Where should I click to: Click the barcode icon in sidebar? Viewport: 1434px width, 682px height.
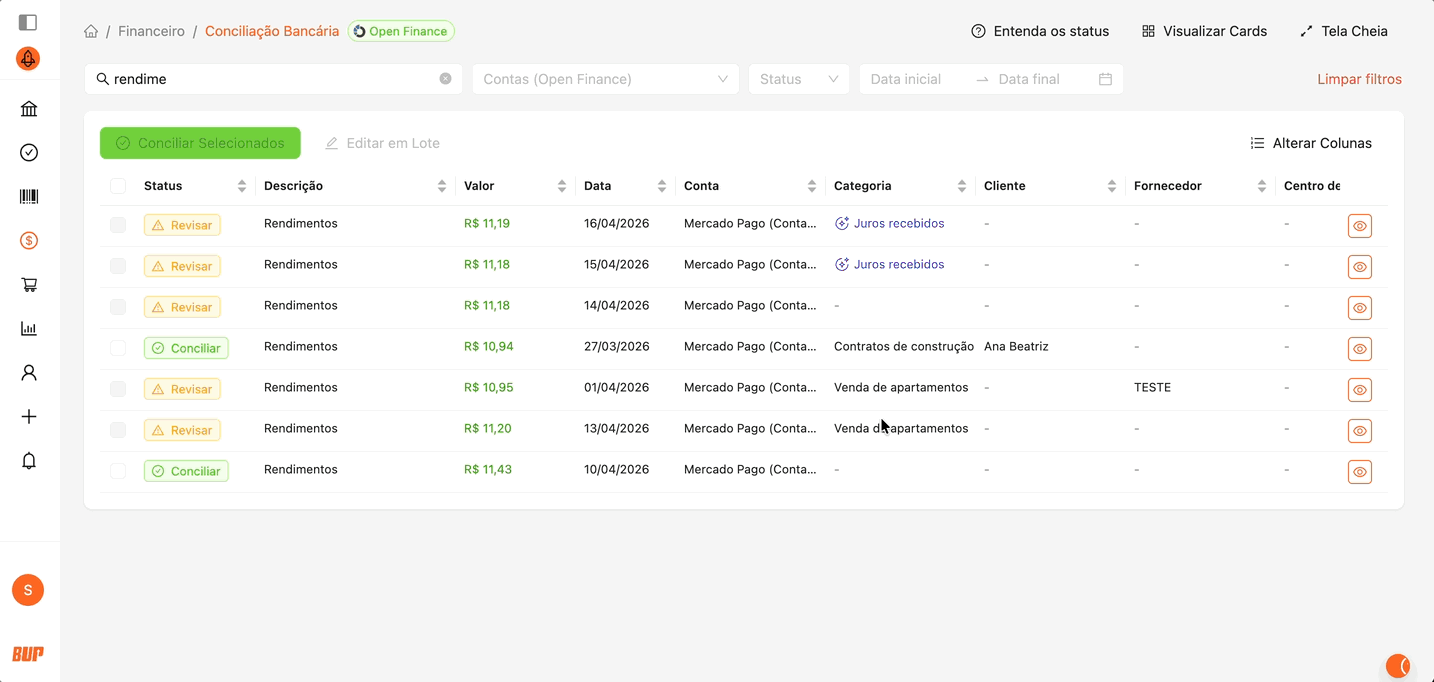pyautogui.click(x=29, y=197)
